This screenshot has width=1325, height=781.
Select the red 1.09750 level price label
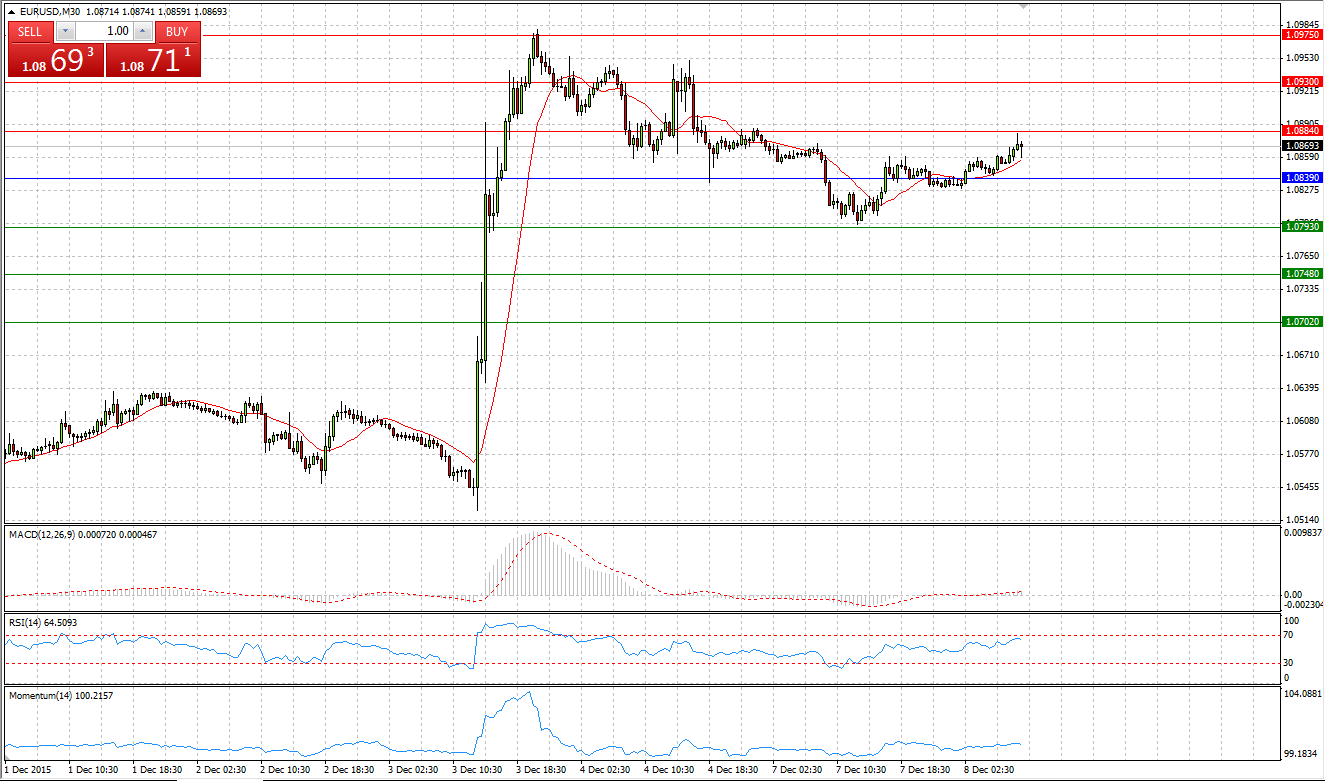click(1301, 35)
